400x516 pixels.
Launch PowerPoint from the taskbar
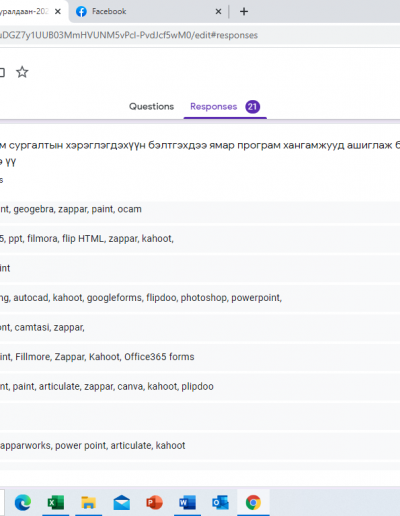154,503
